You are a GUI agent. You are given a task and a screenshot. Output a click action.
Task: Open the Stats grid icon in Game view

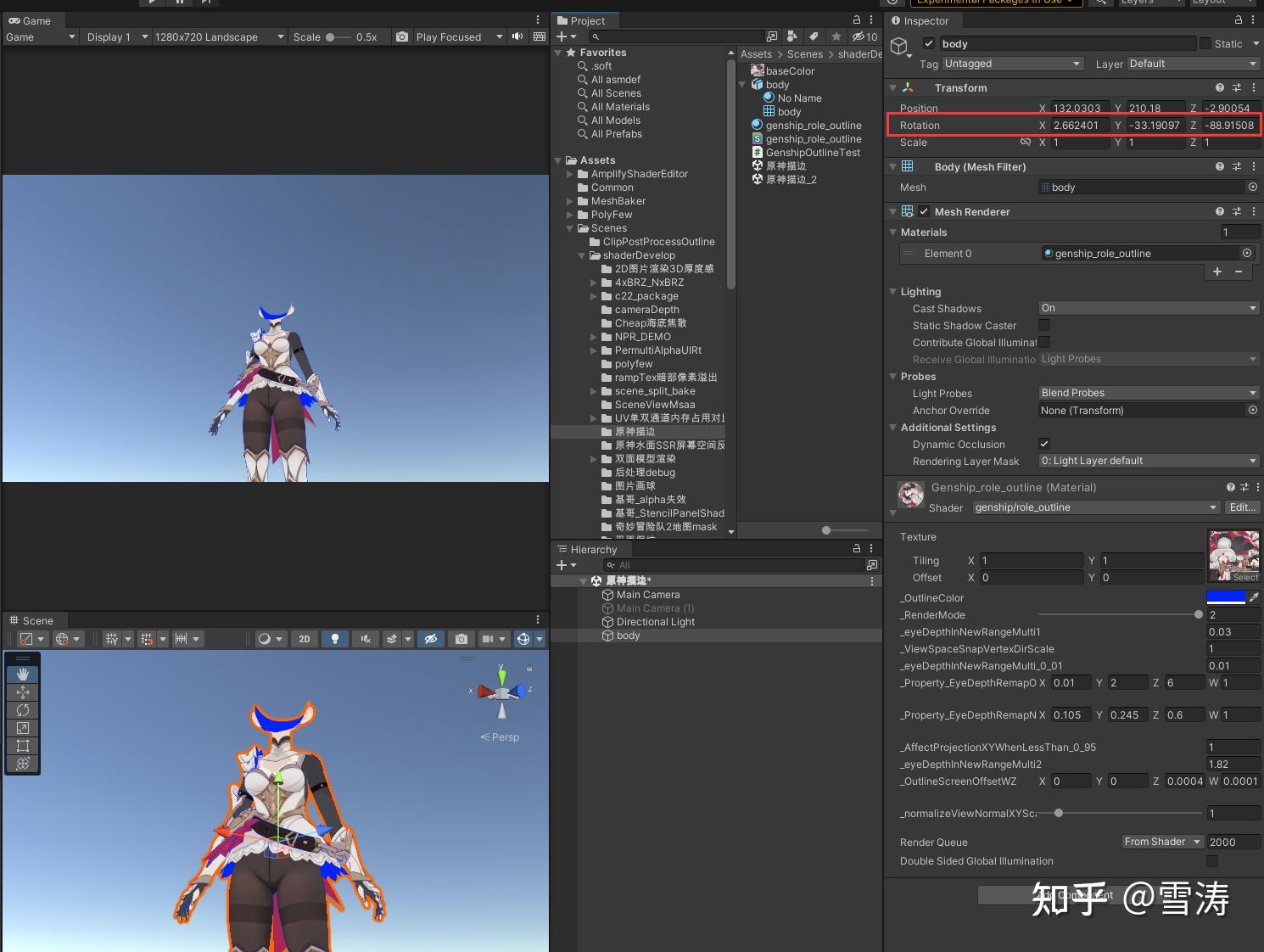[540, 36]
